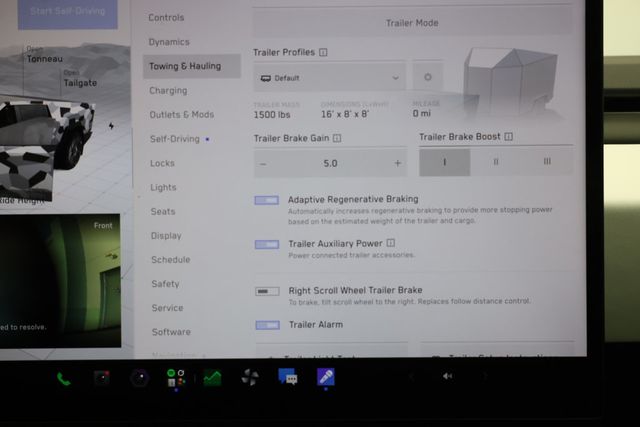The height and width of the screenshot is (427, 640).
Task: Click the 1500 lbs trailer mass value
Action: pos(272,115)
